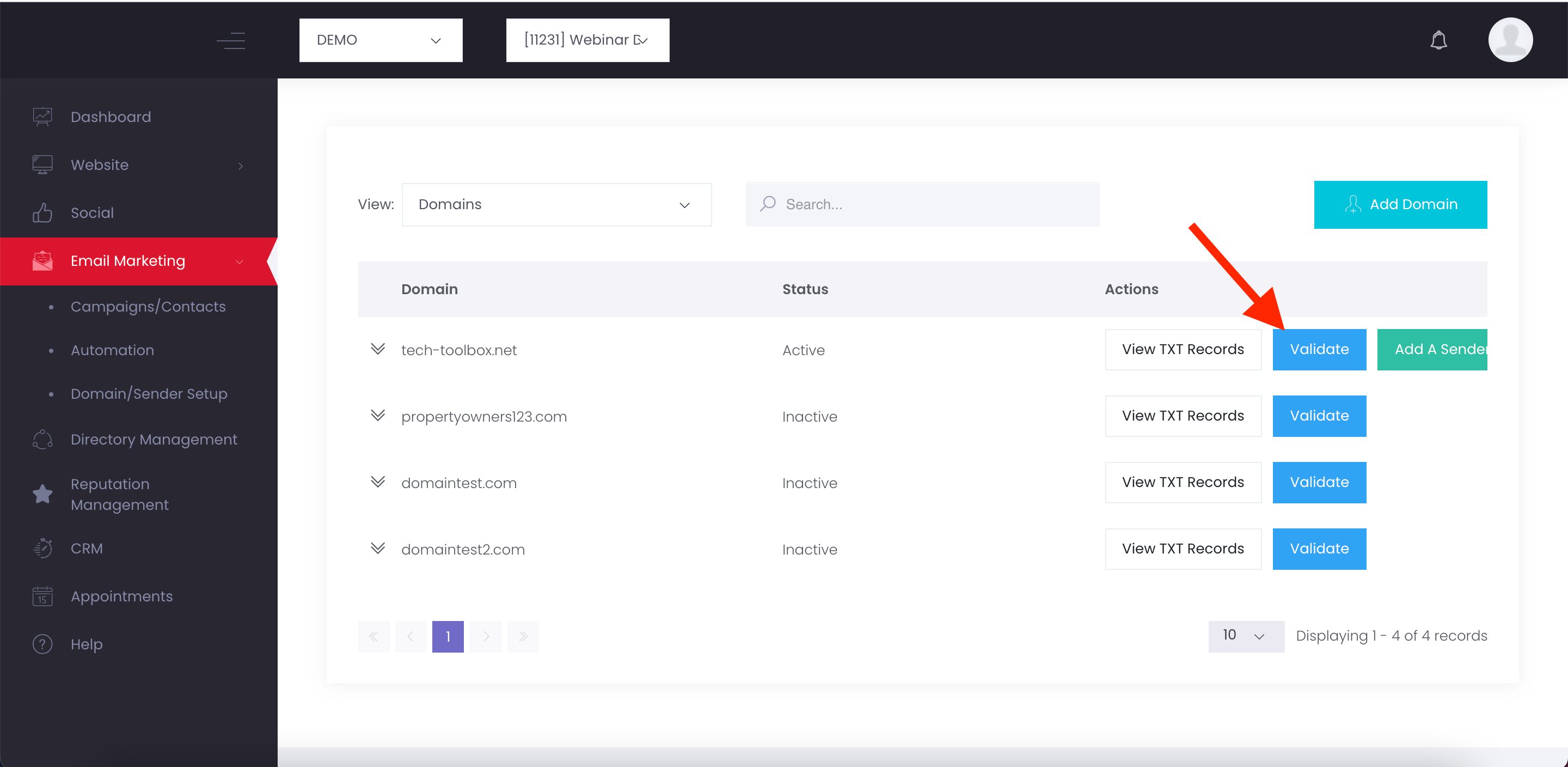Open the user profile avatar
Screen dimensions: 1568x767
1510,40
